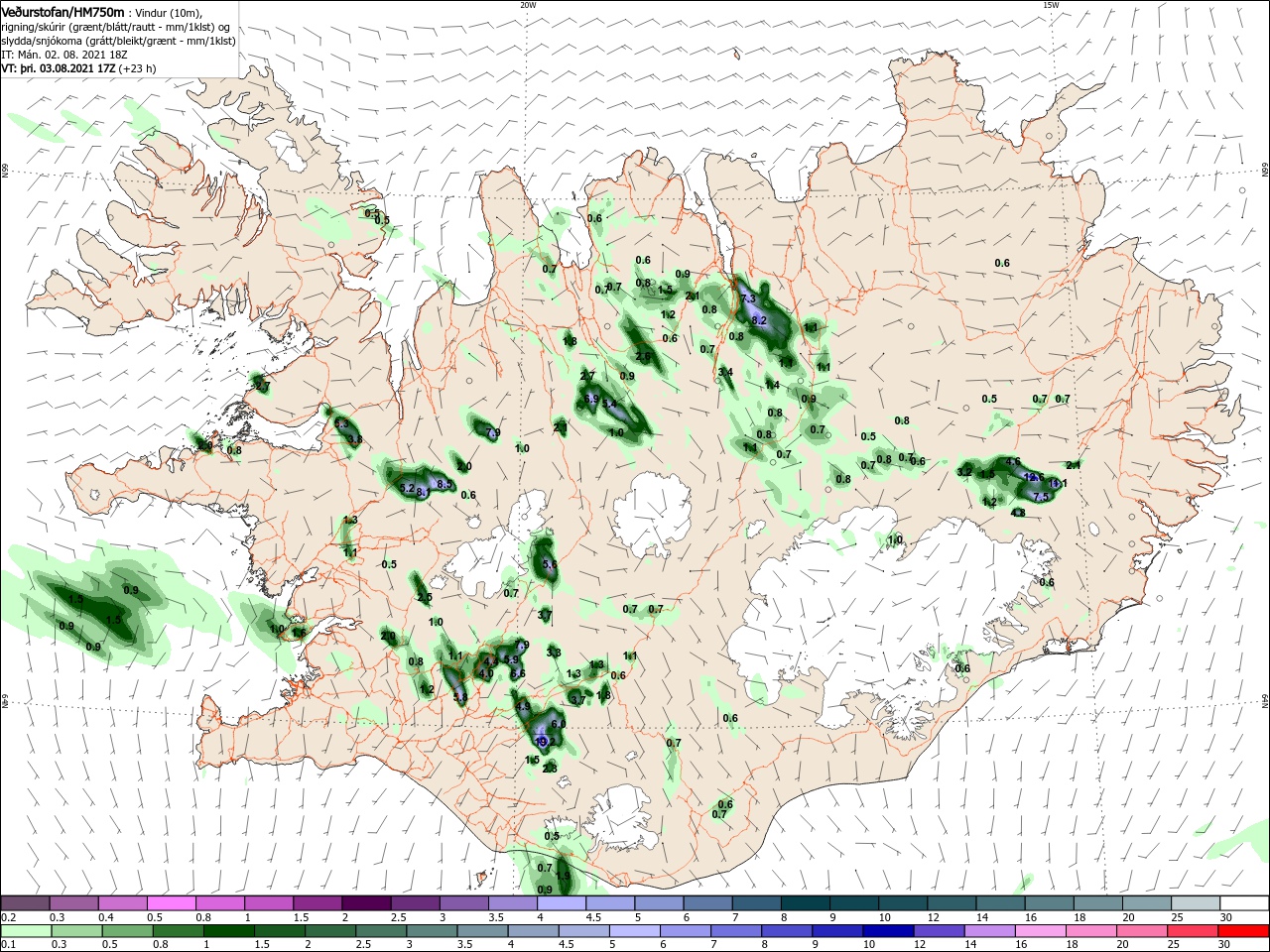
Task: Click the bright pink swatch in the top legend row
Action: pos(171,903)
